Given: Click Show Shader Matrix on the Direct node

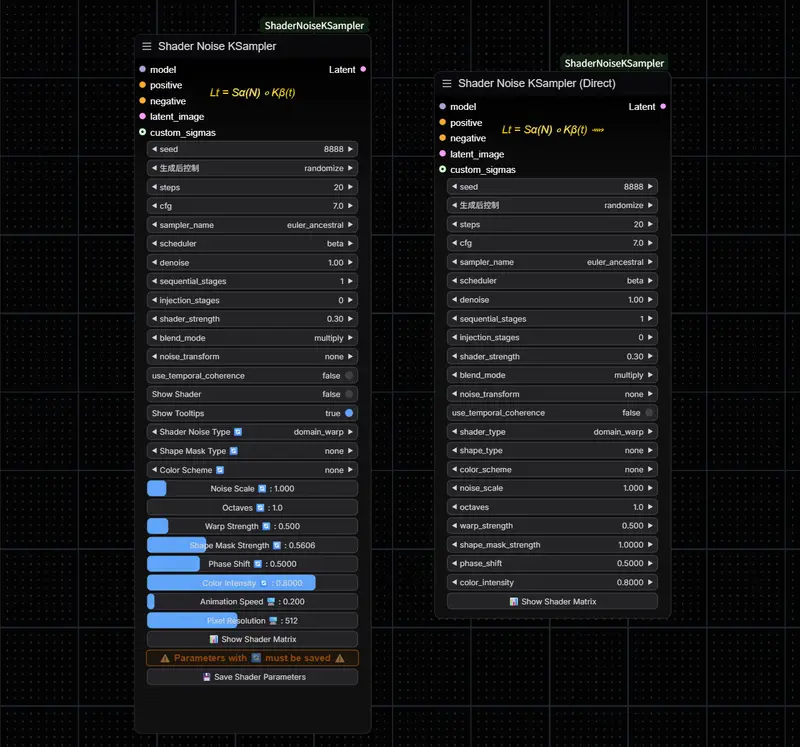Looking at the screenshot, I should pos(552,602).
